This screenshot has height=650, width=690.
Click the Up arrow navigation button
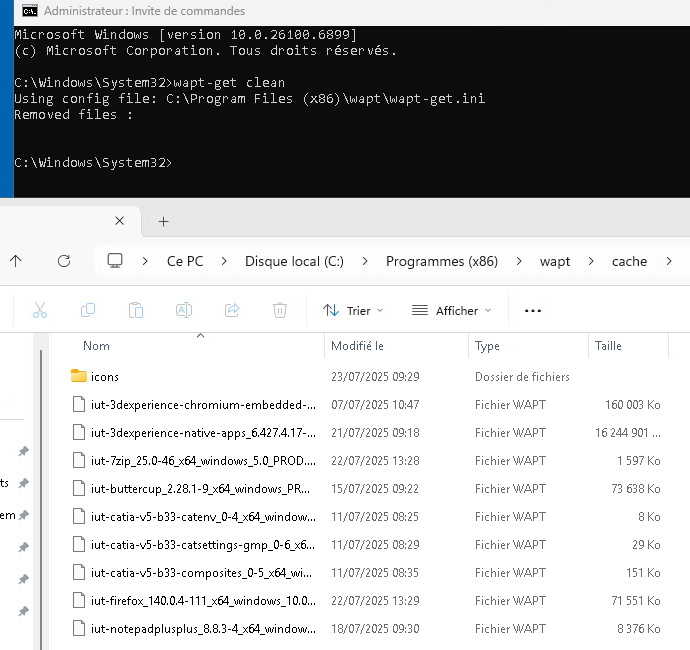pyautogui.click(x=16, y=261)
